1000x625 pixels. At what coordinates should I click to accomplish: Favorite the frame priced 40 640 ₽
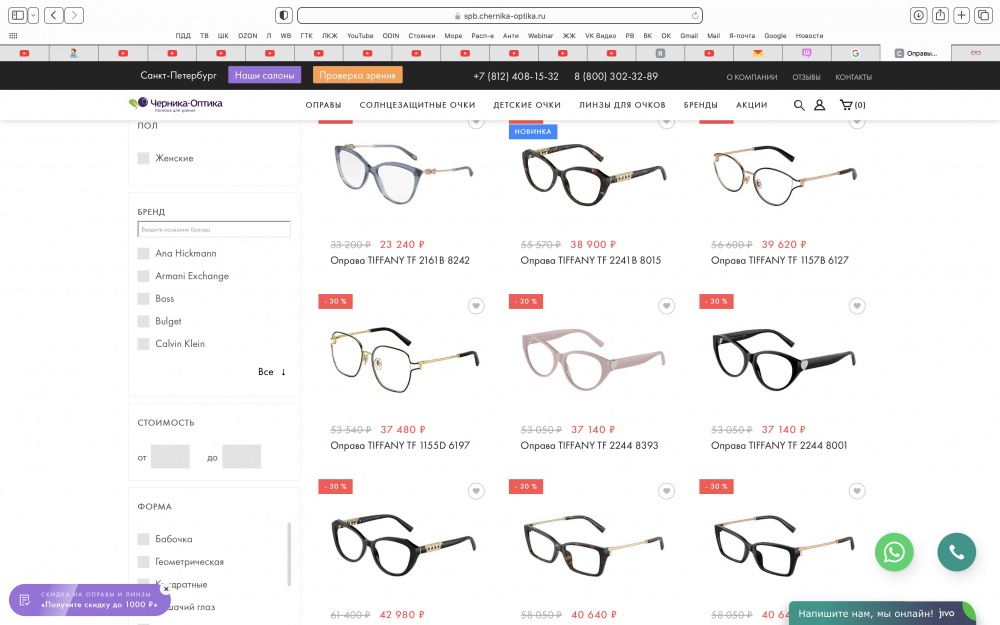coord(666,491)
